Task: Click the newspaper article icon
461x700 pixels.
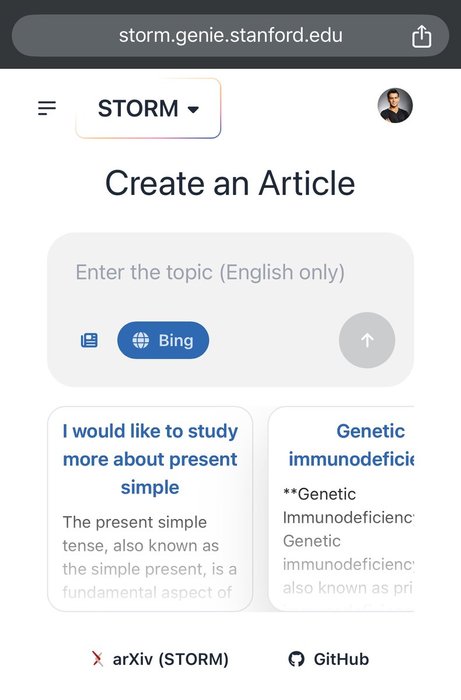Action: [89, 340]
